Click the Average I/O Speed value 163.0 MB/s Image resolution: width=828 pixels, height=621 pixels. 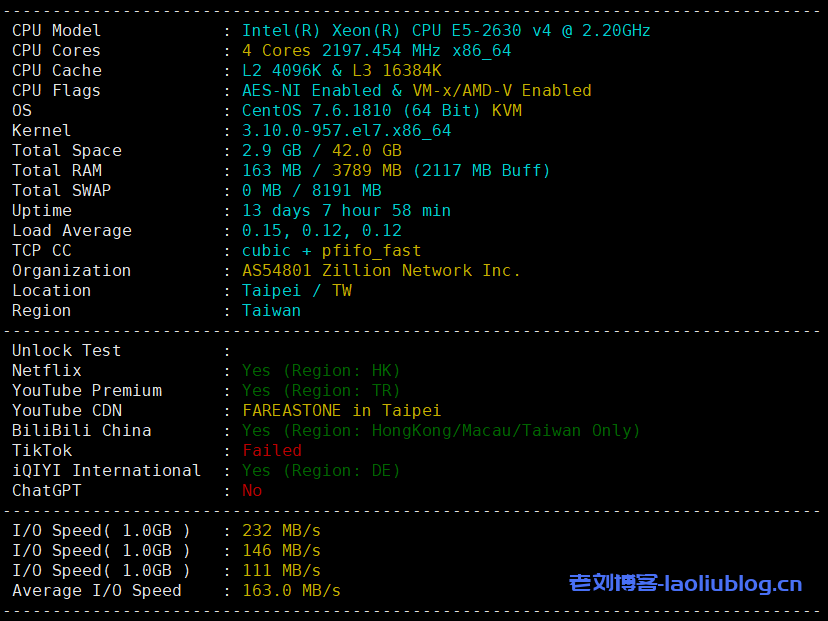[291, 591]
